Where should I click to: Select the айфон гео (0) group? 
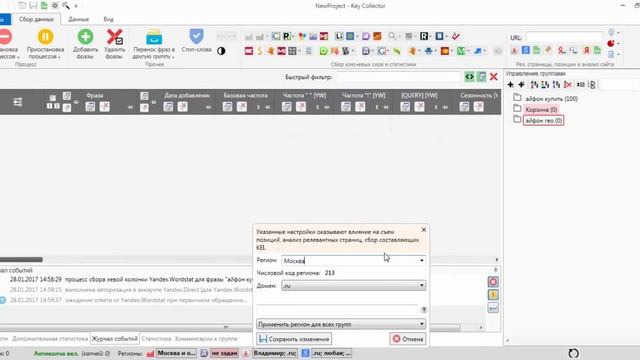tap(543, 120)
